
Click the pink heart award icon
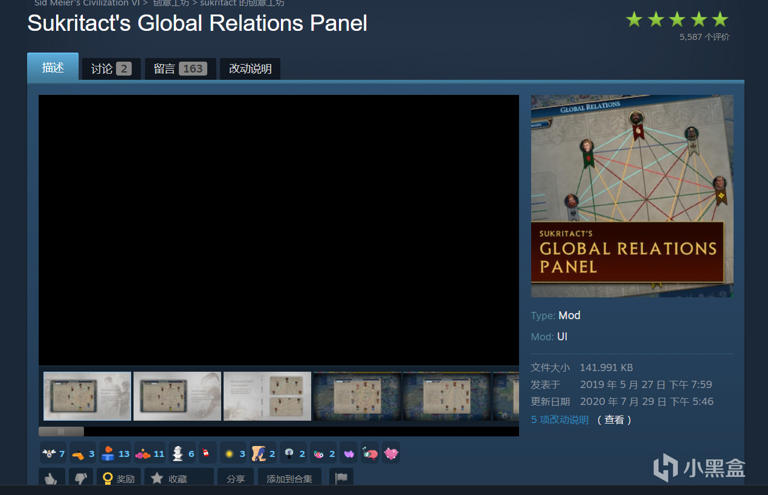(390, 453)
